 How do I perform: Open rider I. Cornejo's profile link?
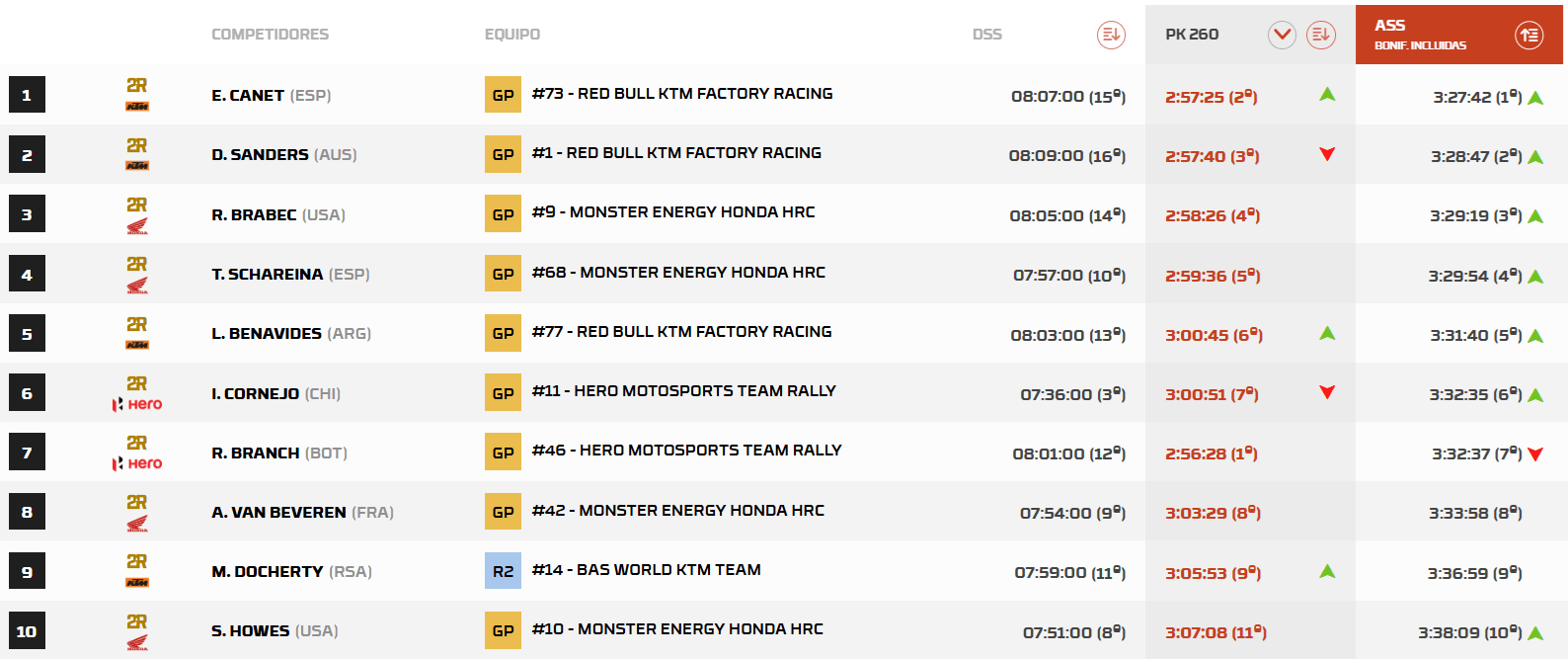[x=275, y=394]
